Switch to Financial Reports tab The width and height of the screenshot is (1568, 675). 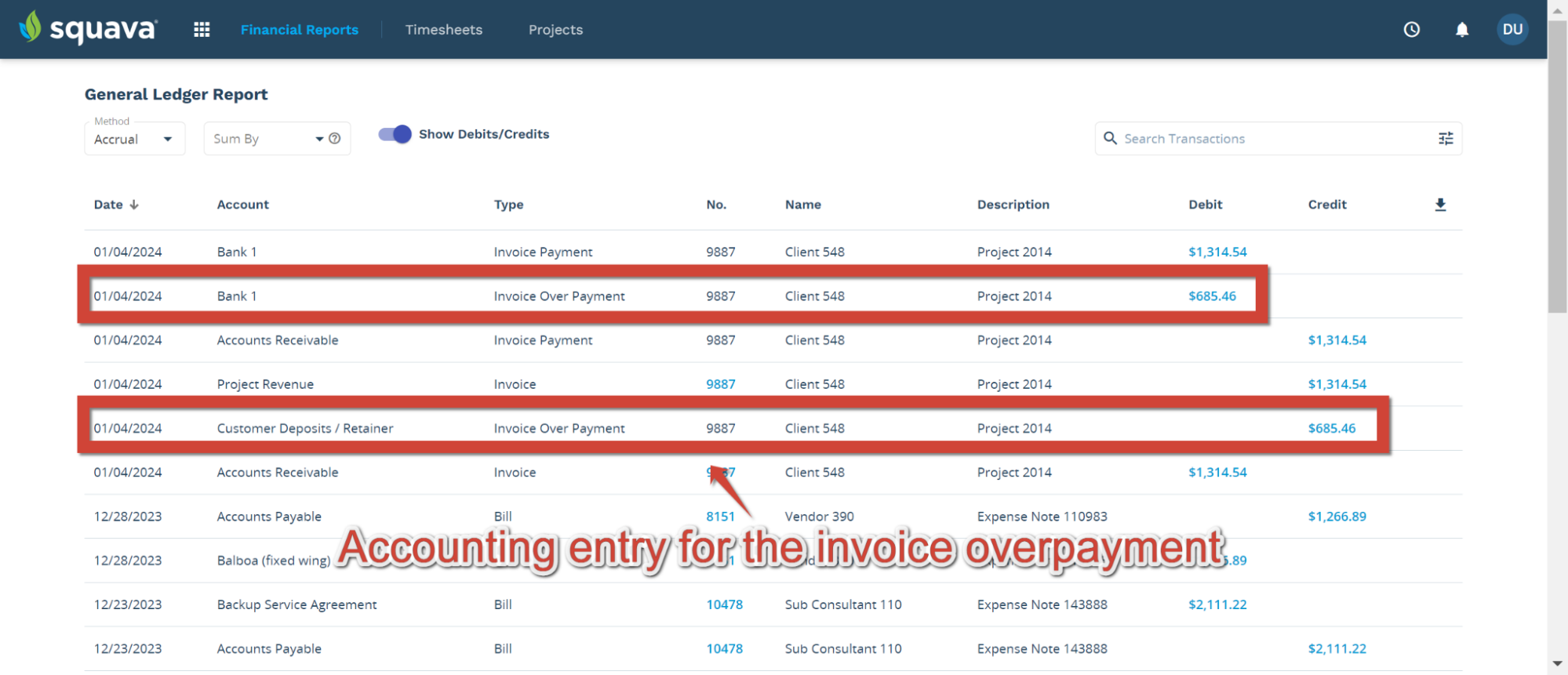300,30
